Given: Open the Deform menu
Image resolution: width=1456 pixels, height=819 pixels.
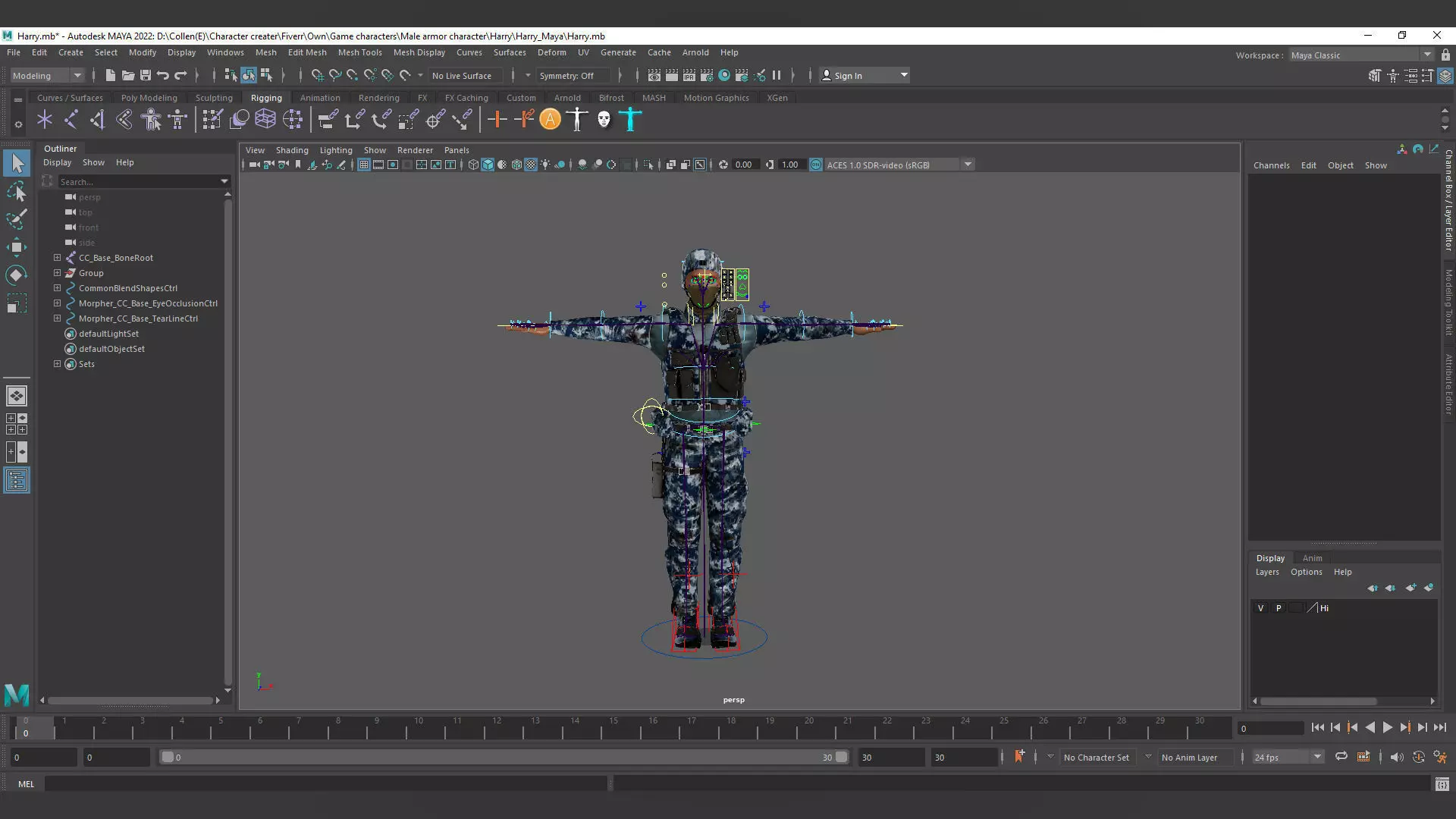Looking at the screenshot, I should [551, 52].
